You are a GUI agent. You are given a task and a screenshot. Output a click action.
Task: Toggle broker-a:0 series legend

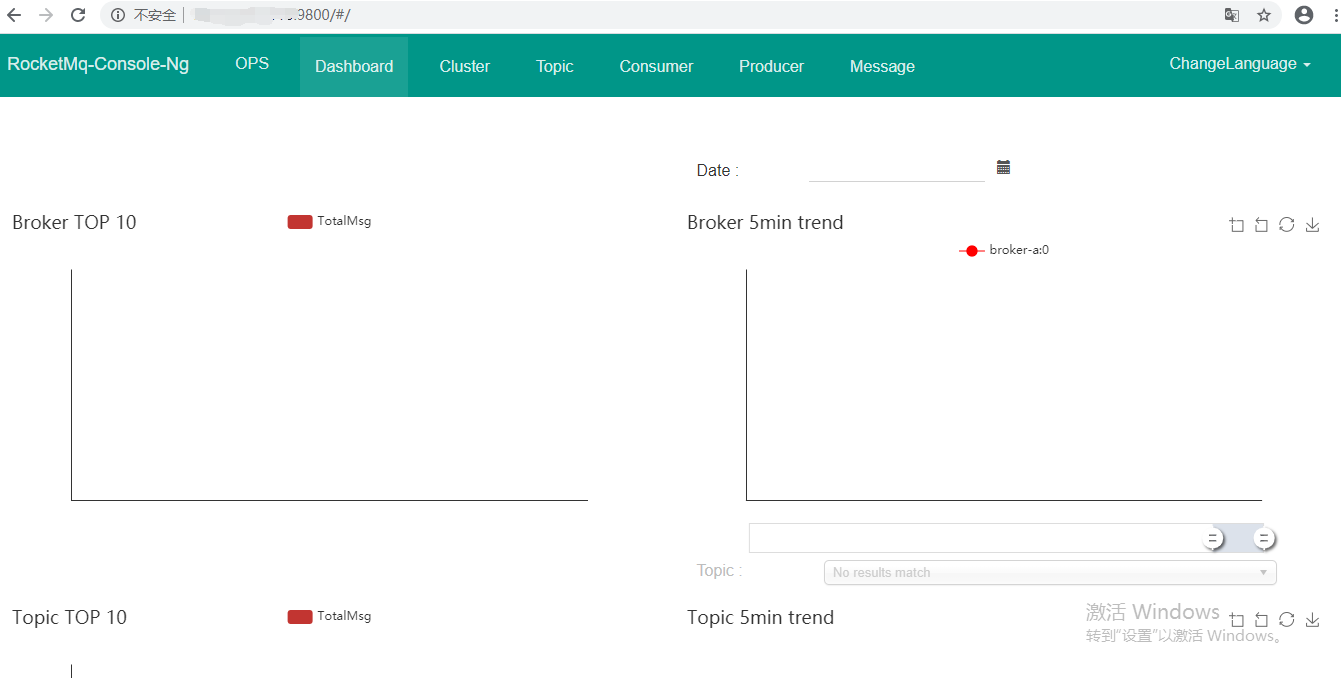click(x=1004, y=250)
